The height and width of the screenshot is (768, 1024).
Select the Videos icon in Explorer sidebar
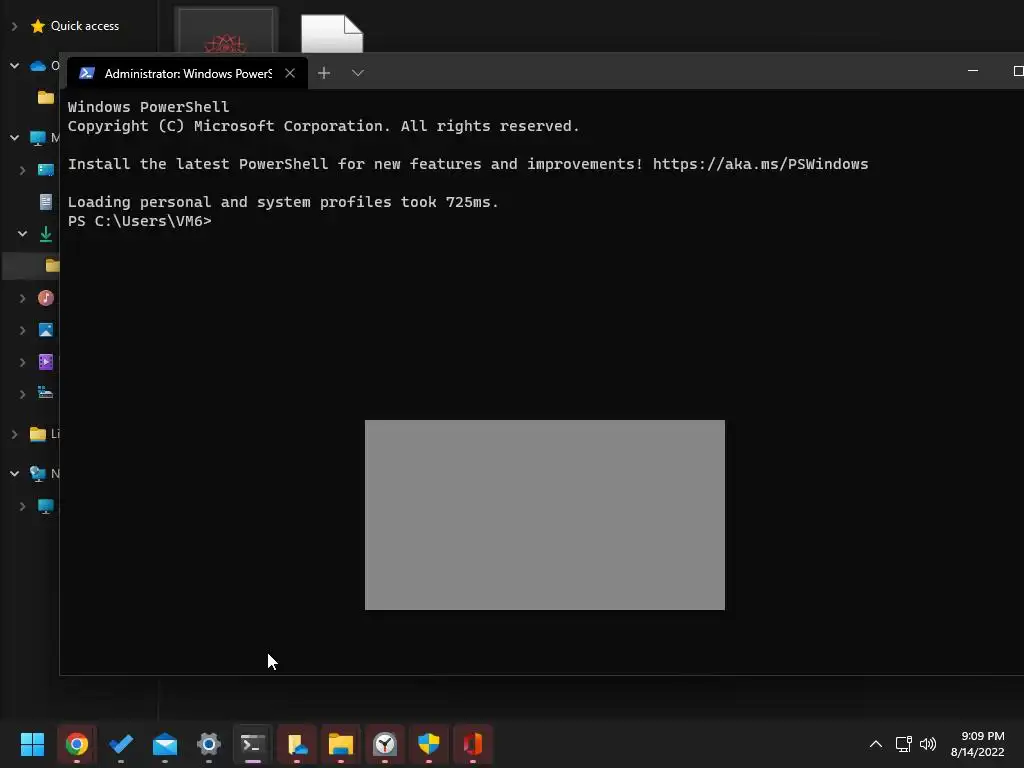click(46, 362)
